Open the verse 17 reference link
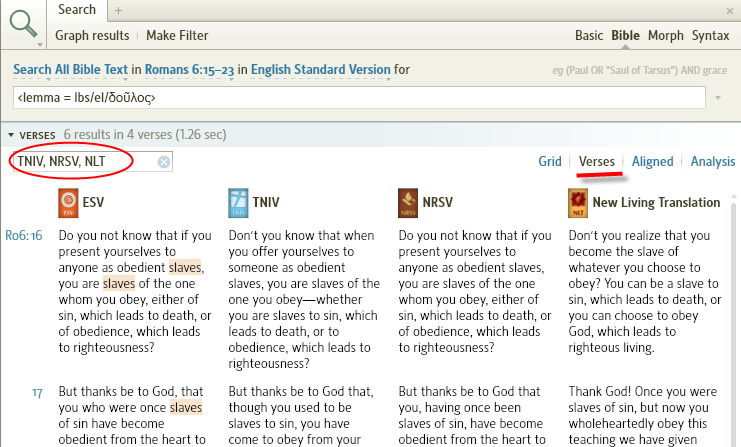This screenshot has width=741, height=447. 37,393
